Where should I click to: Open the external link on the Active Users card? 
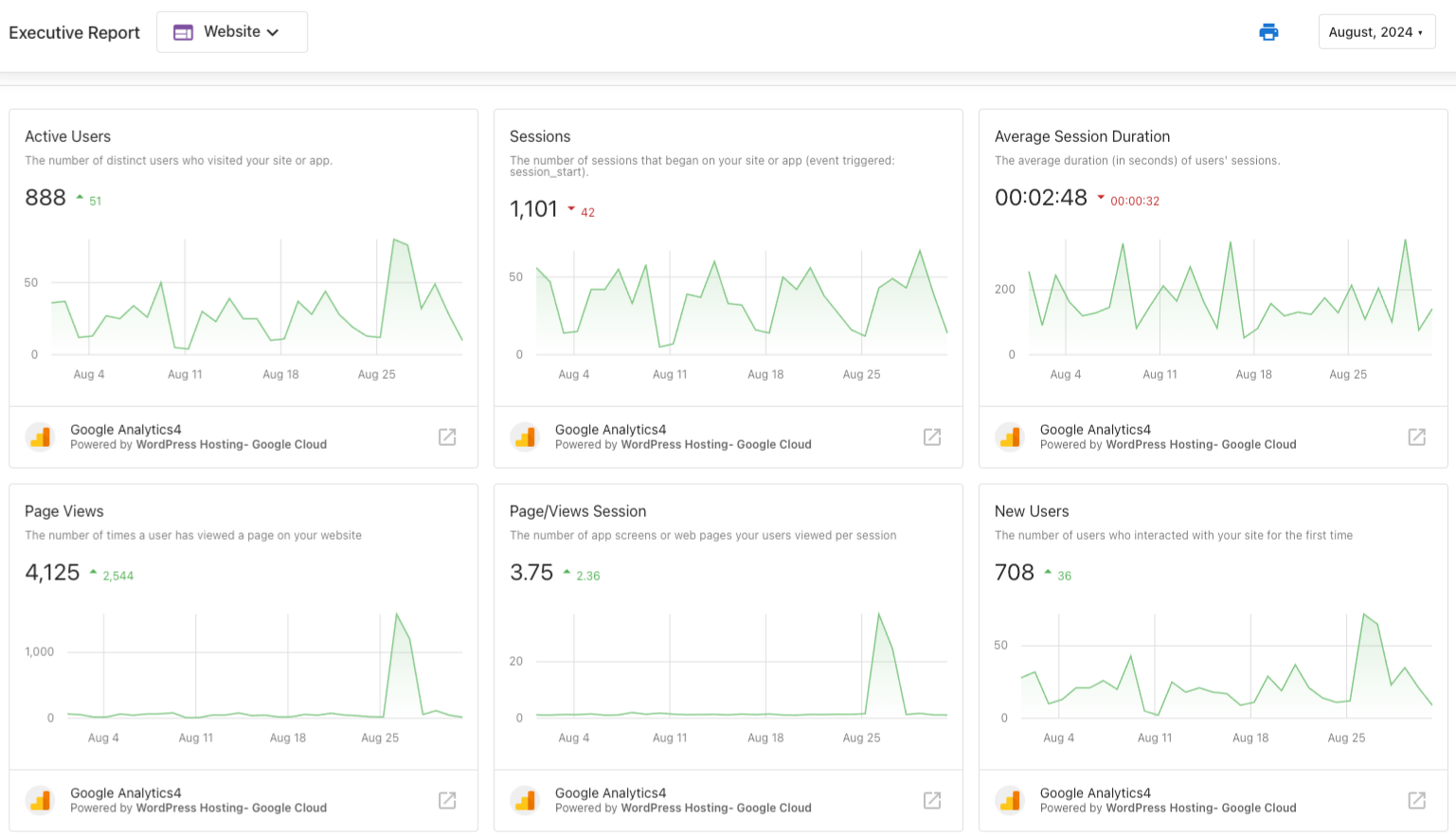[446, 436]
